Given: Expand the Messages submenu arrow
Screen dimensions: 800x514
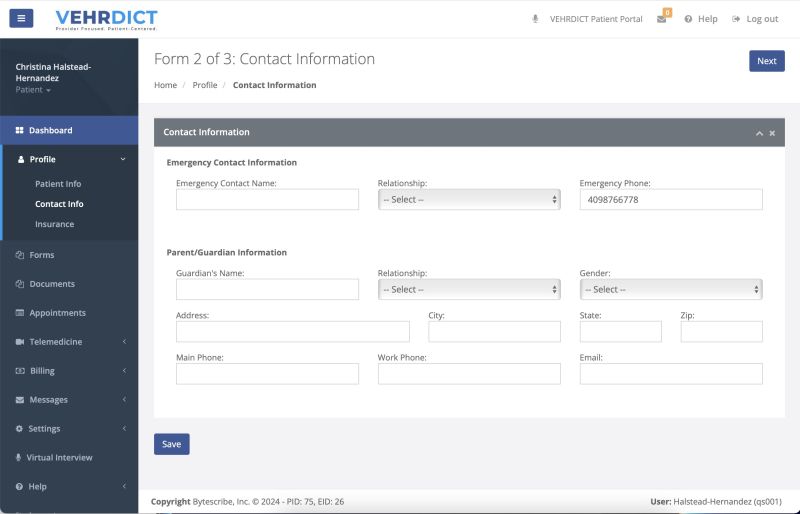Looking at the screenshot, I should (124, 400).
